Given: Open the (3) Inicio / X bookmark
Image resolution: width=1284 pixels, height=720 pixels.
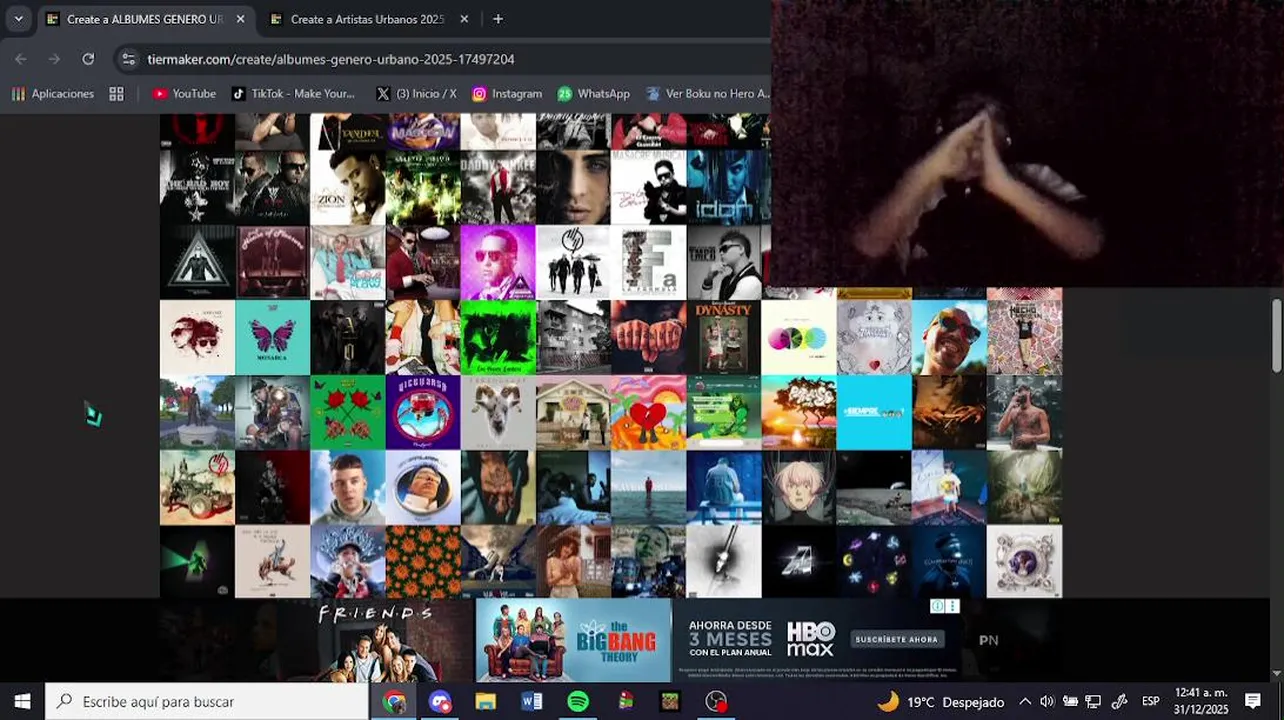Looking at the screenshot, I should pyautogui.click(x=416, y=93).
